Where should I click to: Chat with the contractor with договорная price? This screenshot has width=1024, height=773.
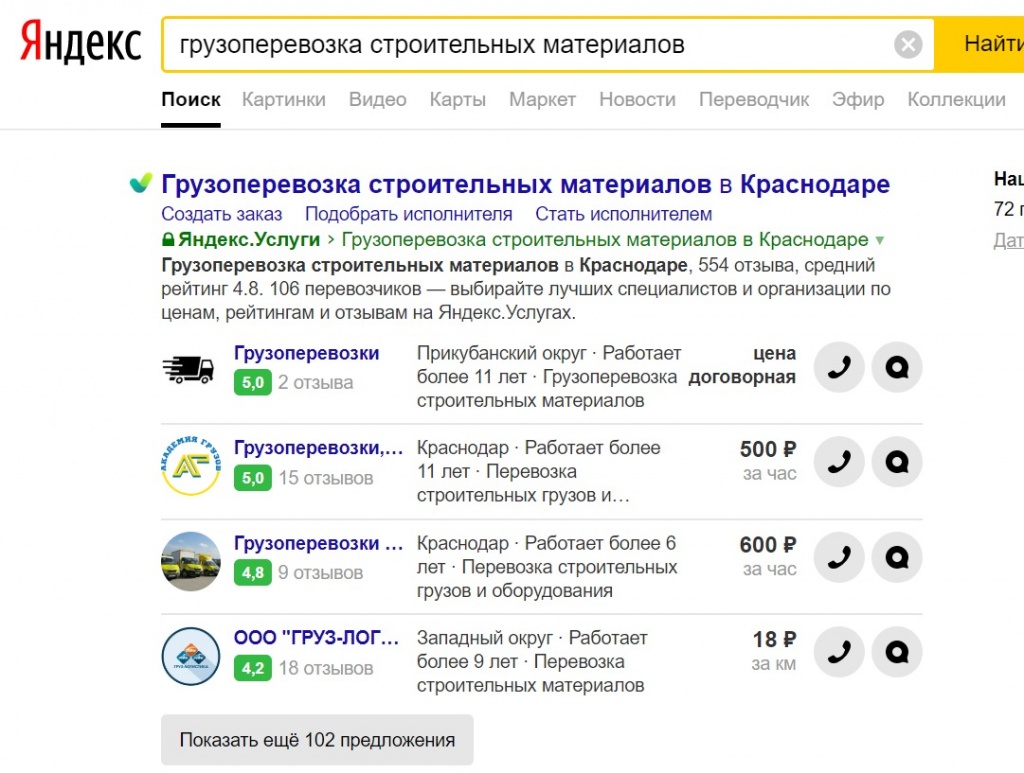[897, 367]
